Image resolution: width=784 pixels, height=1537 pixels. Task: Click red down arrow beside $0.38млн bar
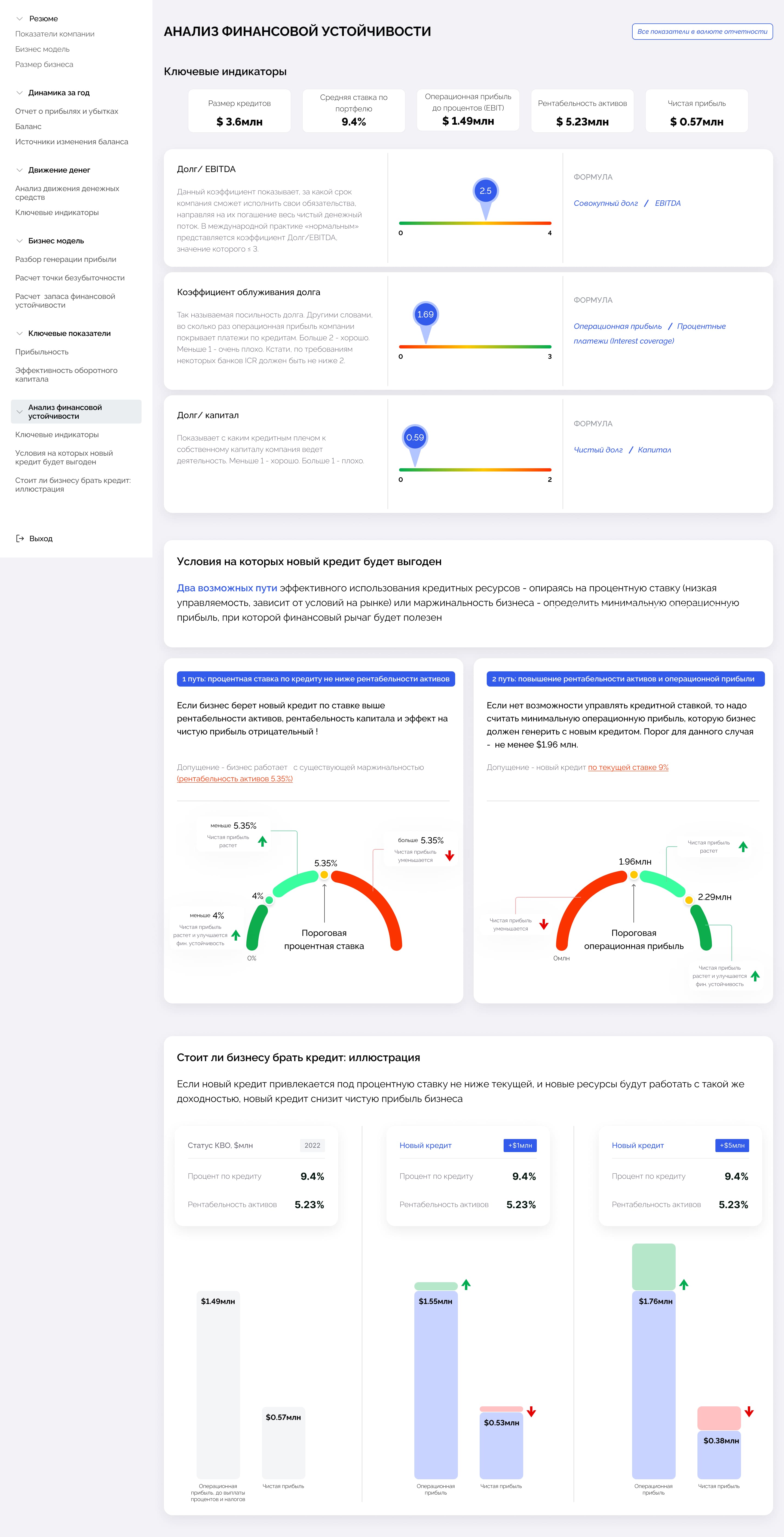click(749, 1412)
